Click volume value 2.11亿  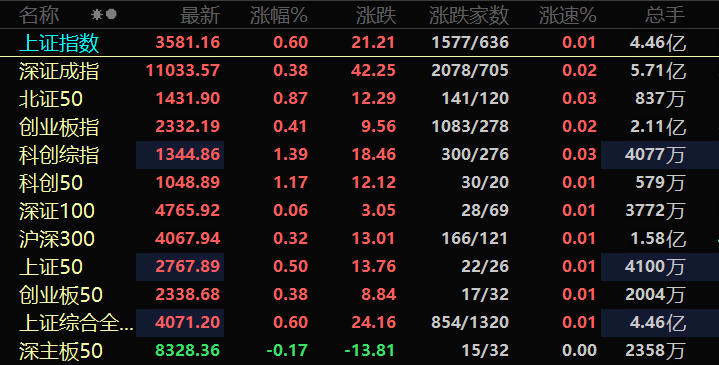pyautogui.click(x=658, y=127)
